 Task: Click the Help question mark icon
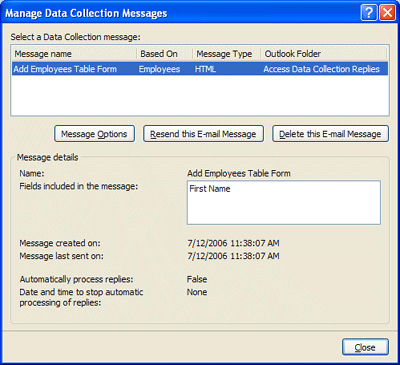(369, 13)
